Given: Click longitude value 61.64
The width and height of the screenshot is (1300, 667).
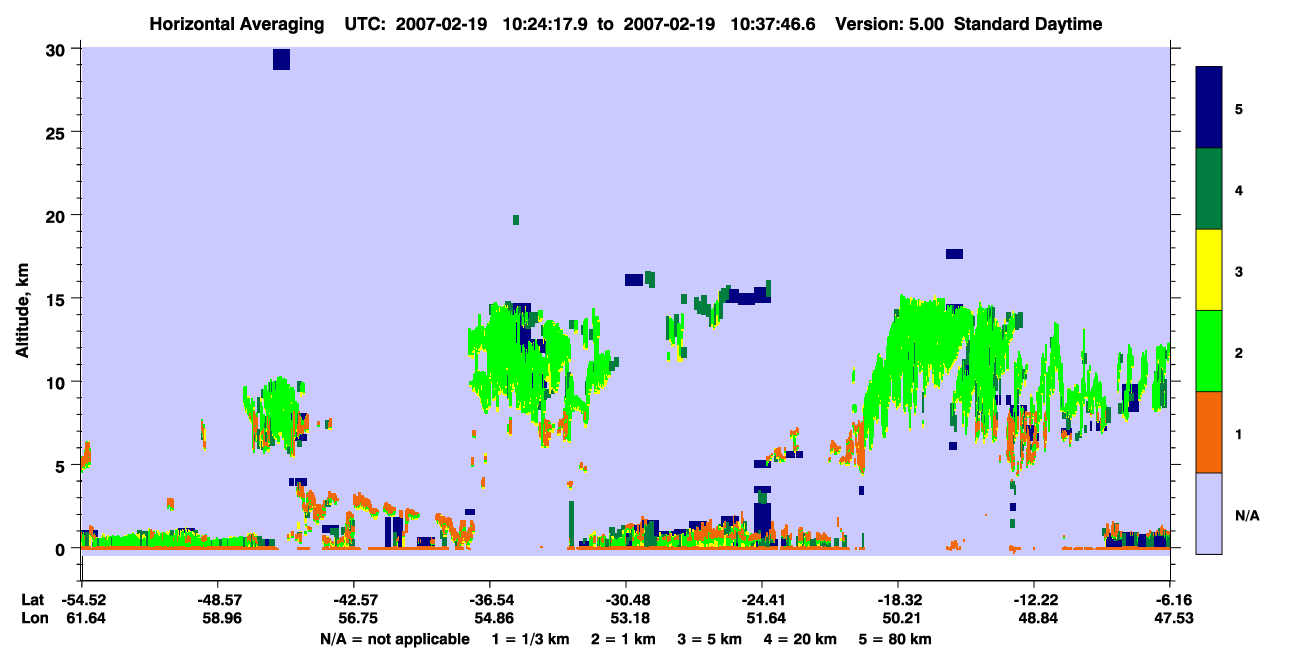Looking at the screenshot, I should (x=85, y=619).
